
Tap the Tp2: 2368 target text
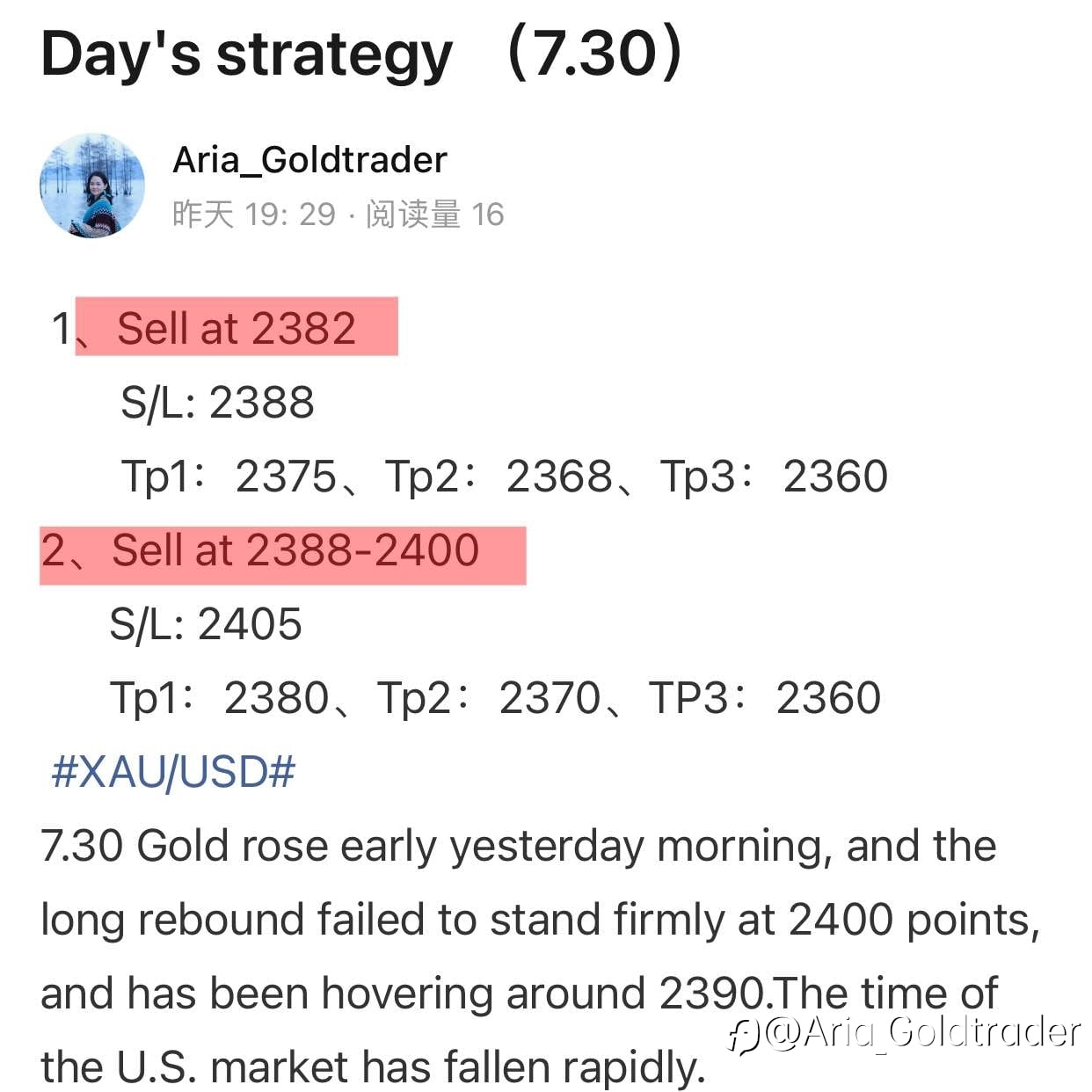point(499,477)
